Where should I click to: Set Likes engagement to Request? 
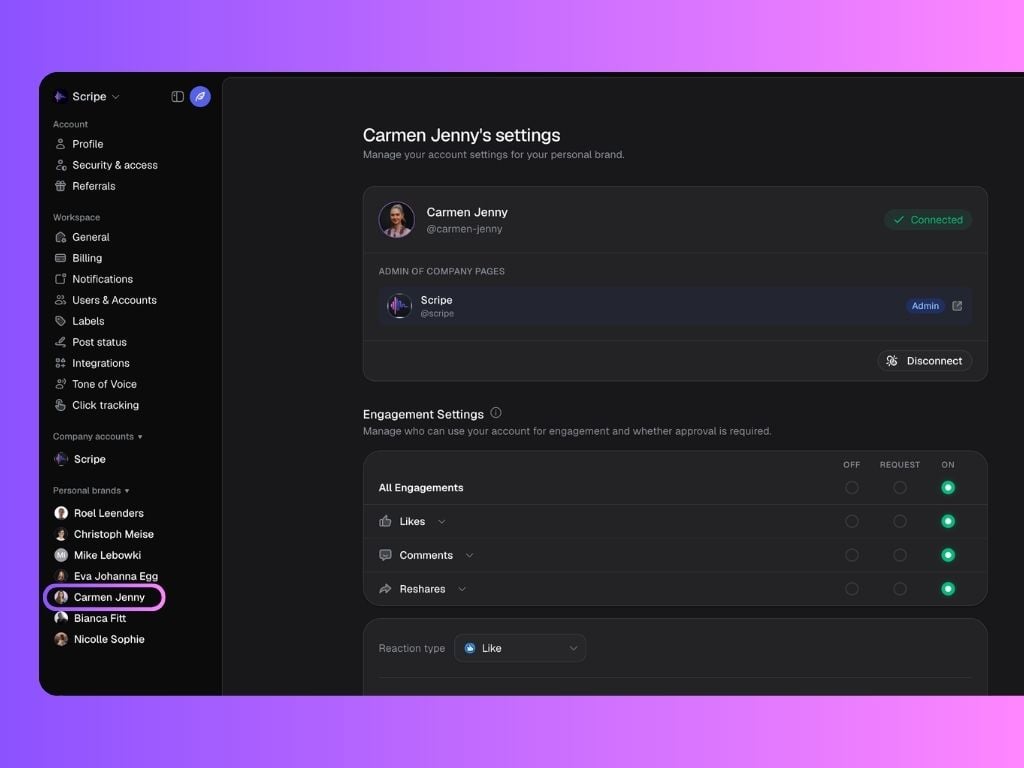point(900,521)
